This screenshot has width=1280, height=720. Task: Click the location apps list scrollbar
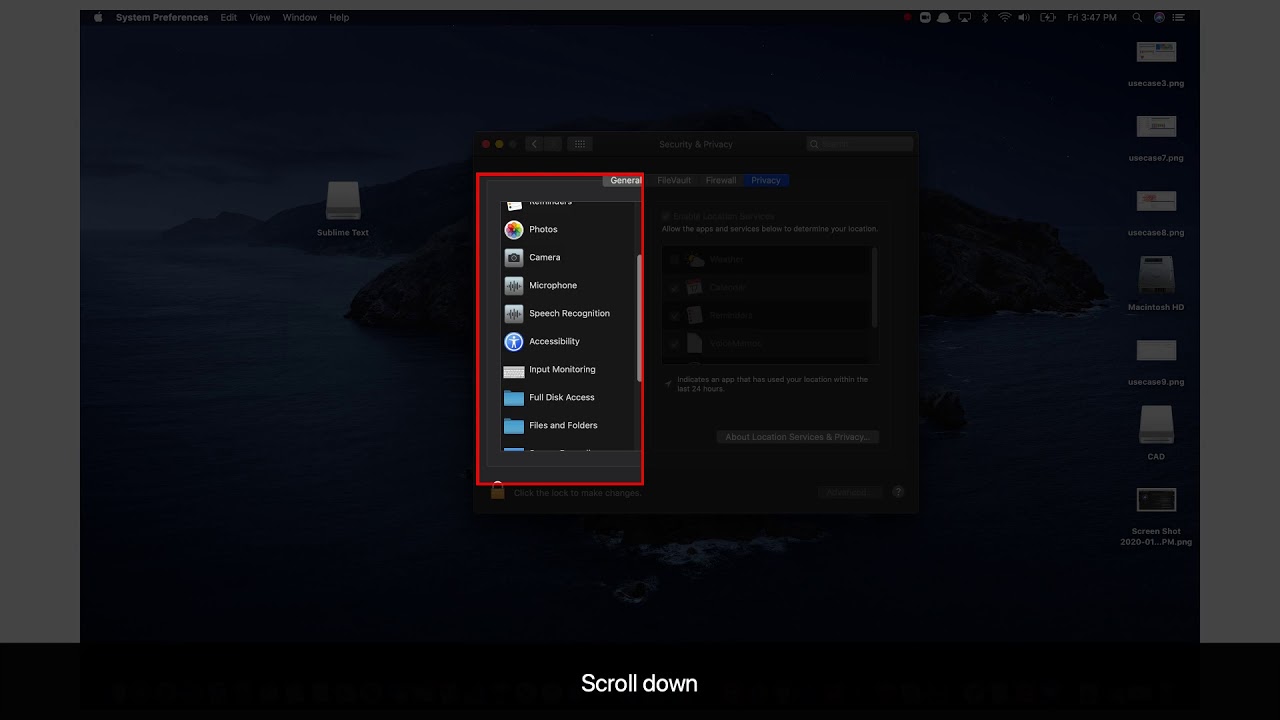[x=875, y=288]
